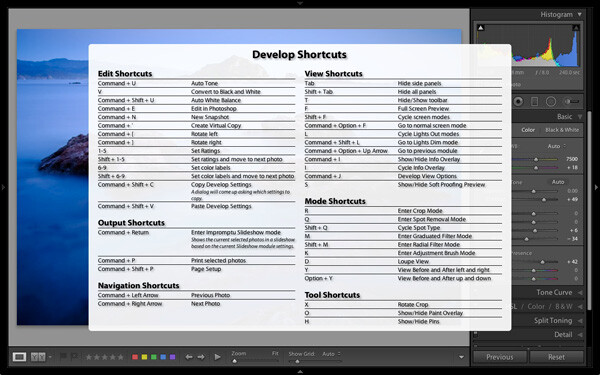Image resolution: width=600 pixels, height=375 pixels.
Task: Show the filmstrip with the bottom edge arrow
Action: tap(300, 372)
